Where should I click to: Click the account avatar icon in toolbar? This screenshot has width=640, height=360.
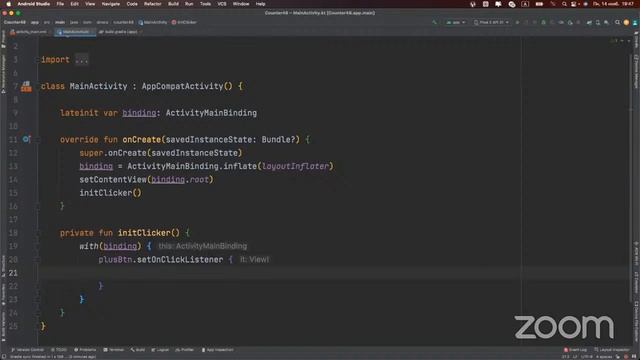point(635,22)
